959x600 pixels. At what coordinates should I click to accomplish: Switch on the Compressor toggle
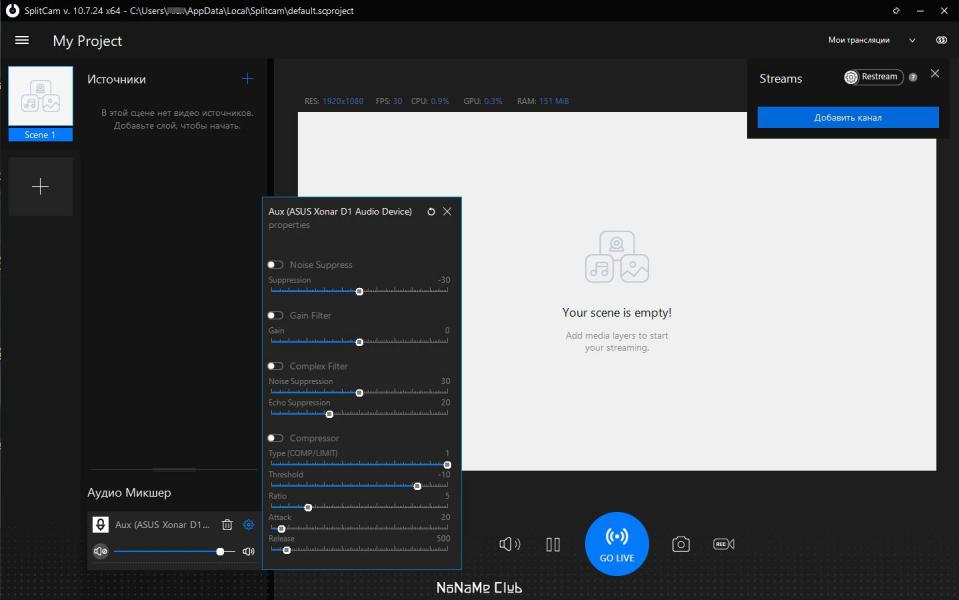[x=275, y=439]
